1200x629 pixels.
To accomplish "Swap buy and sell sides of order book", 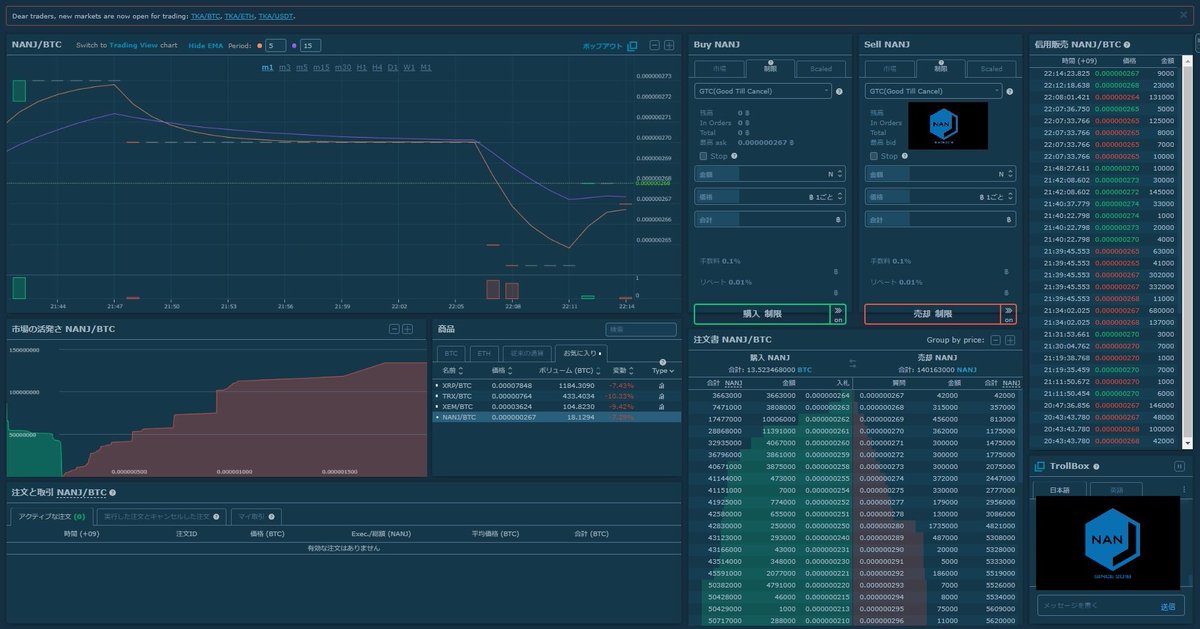I will coord(853,363).
